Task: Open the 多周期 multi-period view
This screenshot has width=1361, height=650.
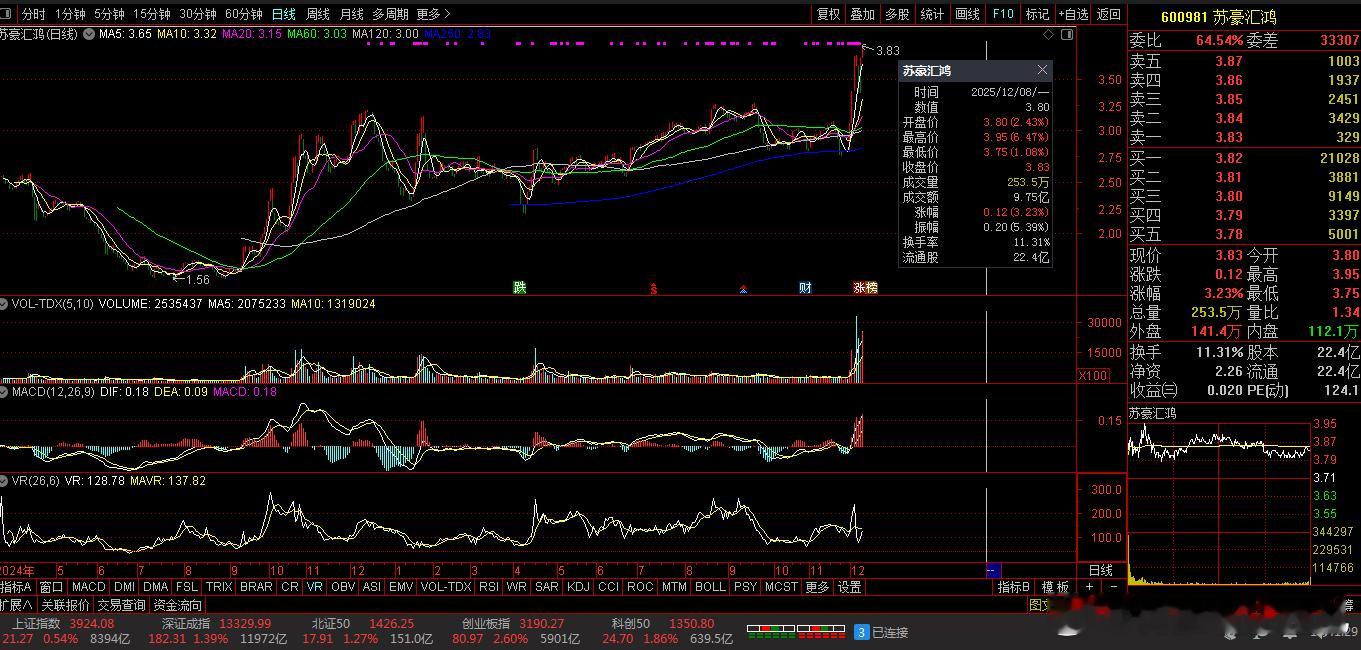Action: pos(391,14)
